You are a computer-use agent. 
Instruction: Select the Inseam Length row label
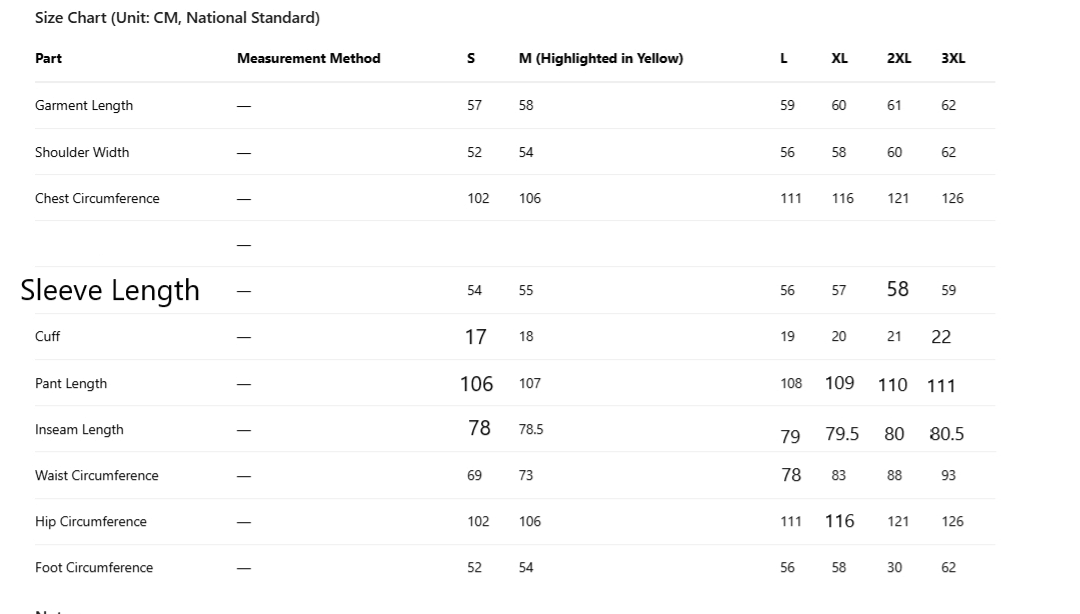(79, 430)
